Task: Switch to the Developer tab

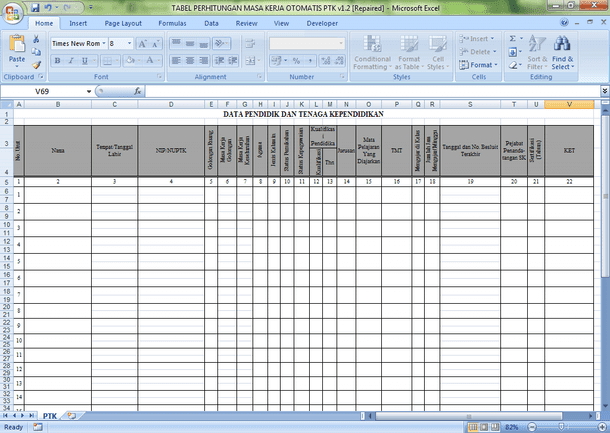Action: [322, 23]
